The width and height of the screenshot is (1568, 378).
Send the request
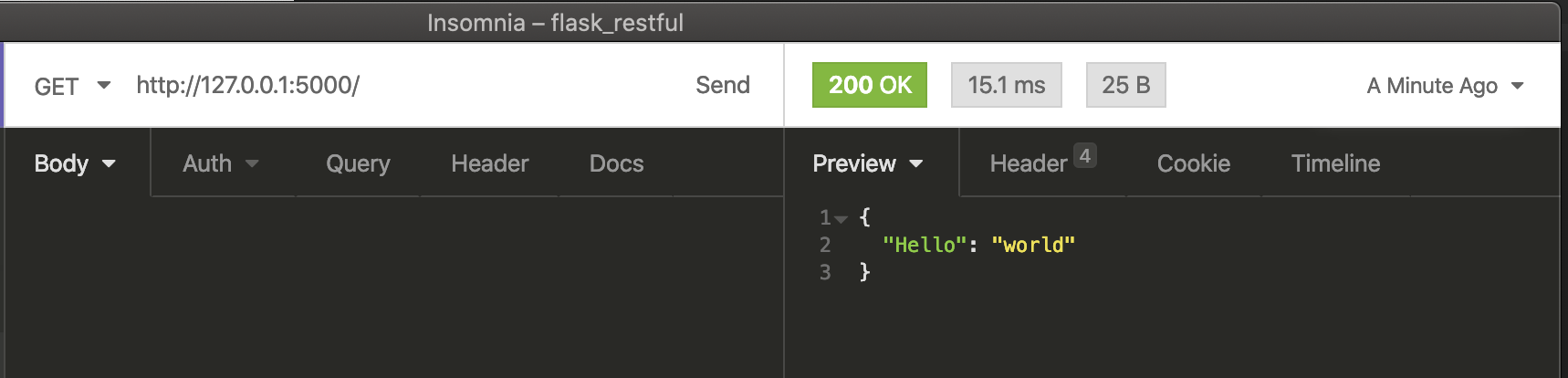[722, 85]
